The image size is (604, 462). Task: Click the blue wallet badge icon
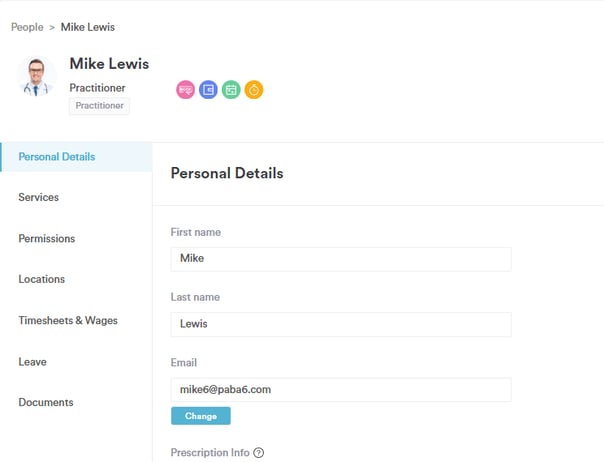tap(208, 90)
